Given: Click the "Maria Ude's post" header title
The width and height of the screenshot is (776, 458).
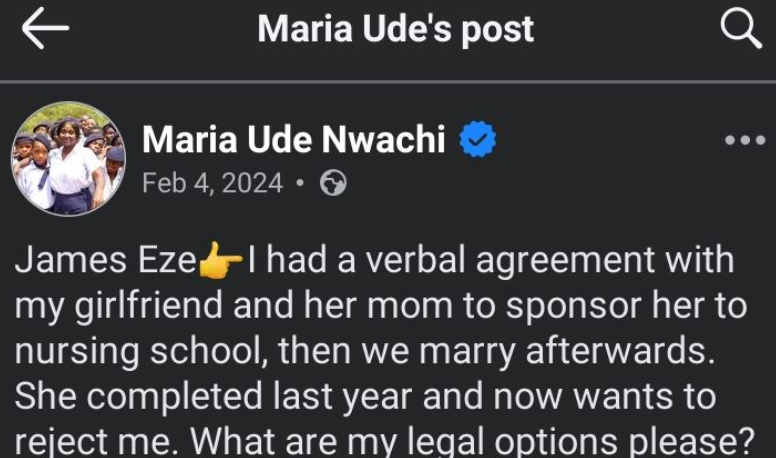Looking at the screenshot, I should (x=396, y=30).
